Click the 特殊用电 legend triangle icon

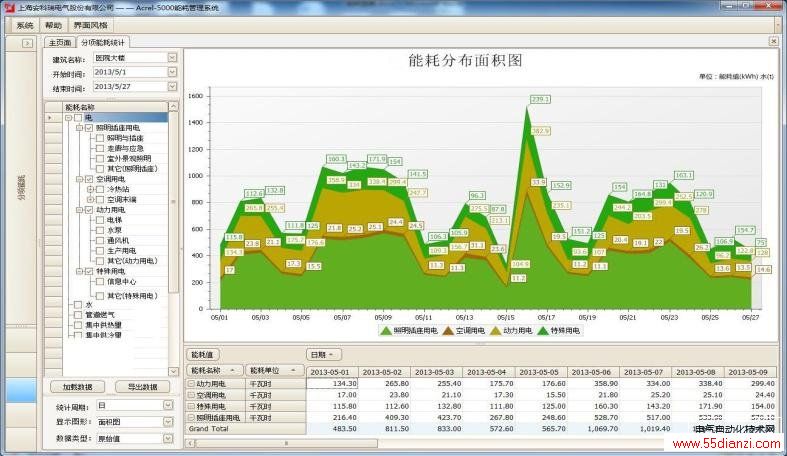tap(543, 331)
